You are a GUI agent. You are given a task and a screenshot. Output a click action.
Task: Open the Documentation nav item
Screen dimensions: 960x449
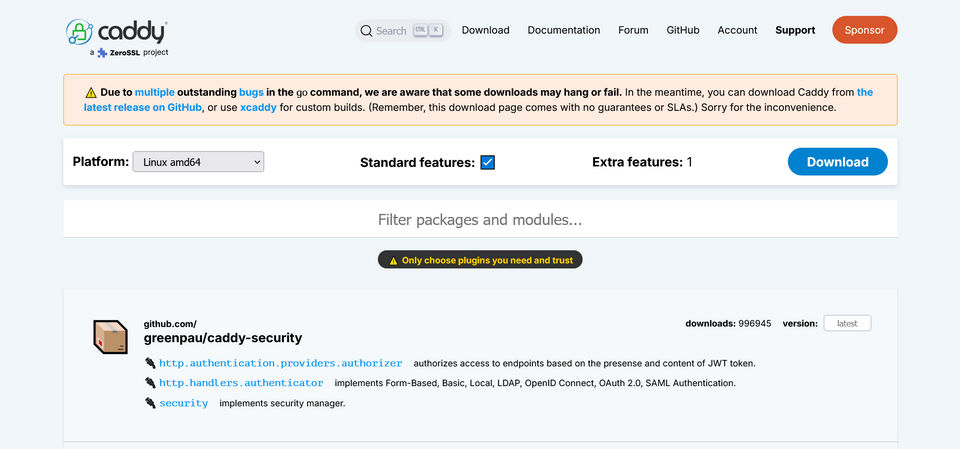pyautogui.click(x=564, y=30)
